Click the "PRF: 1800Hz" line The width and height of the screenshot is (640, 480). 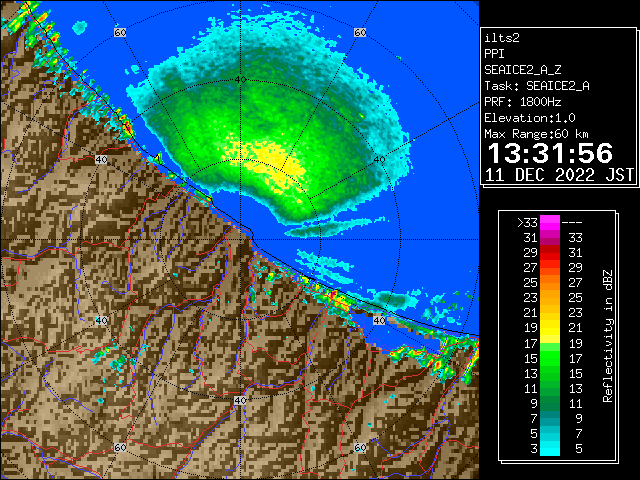pyautogui.click(x=523, y=102)
